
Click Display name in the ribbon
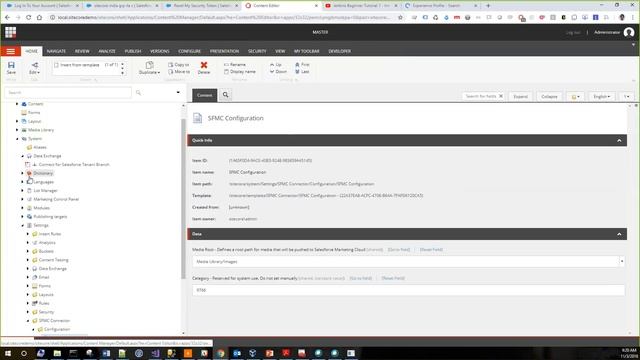pos(240,71)
